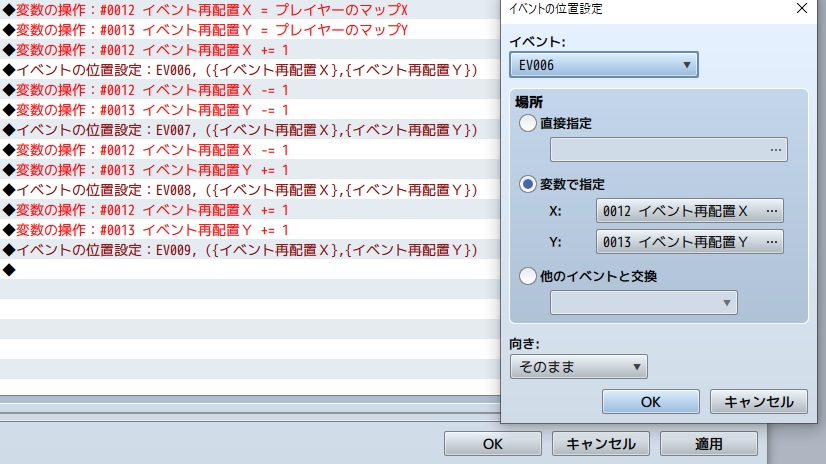Select イベント再配置X -= 1 line below EV006
The height and width of the screenshot is (464, 826).
point(250,90)
